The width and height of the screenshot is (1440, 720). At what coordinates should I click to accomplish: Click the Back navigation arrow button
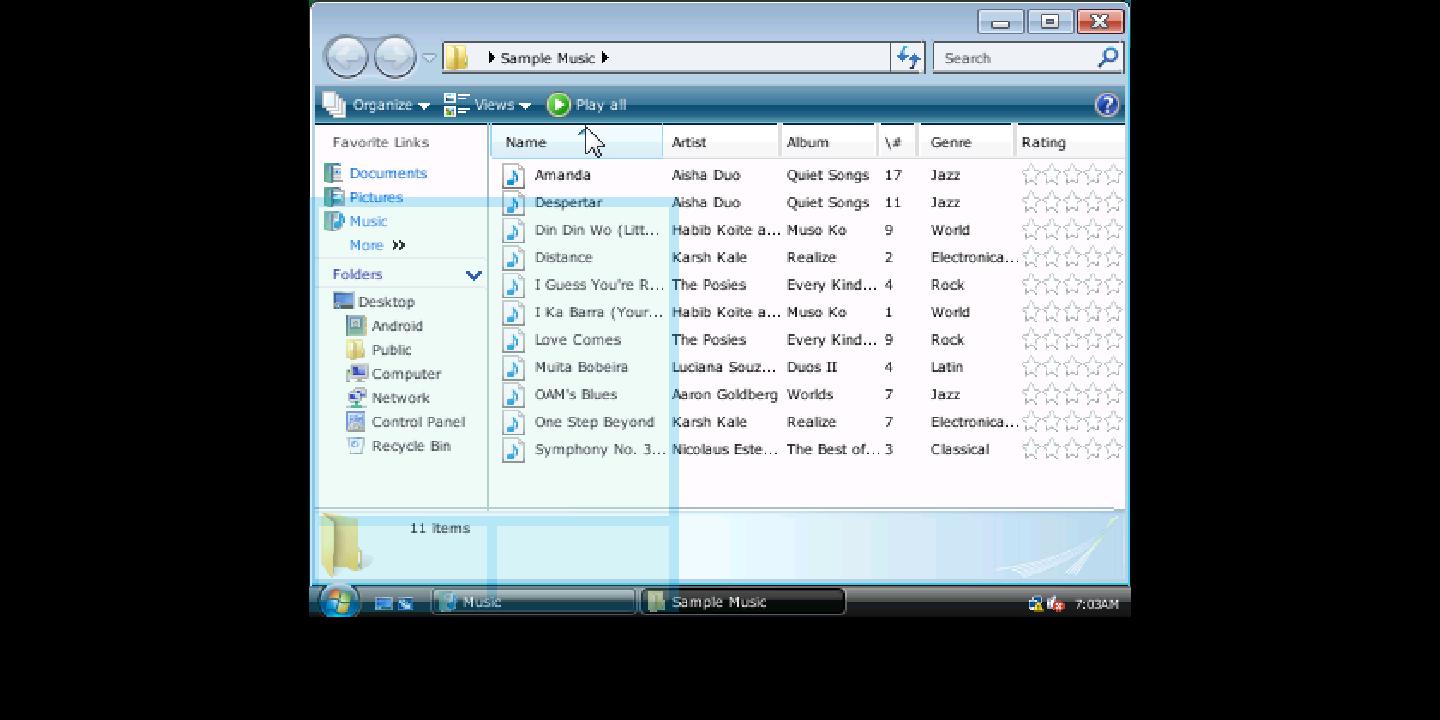[347, 58]
